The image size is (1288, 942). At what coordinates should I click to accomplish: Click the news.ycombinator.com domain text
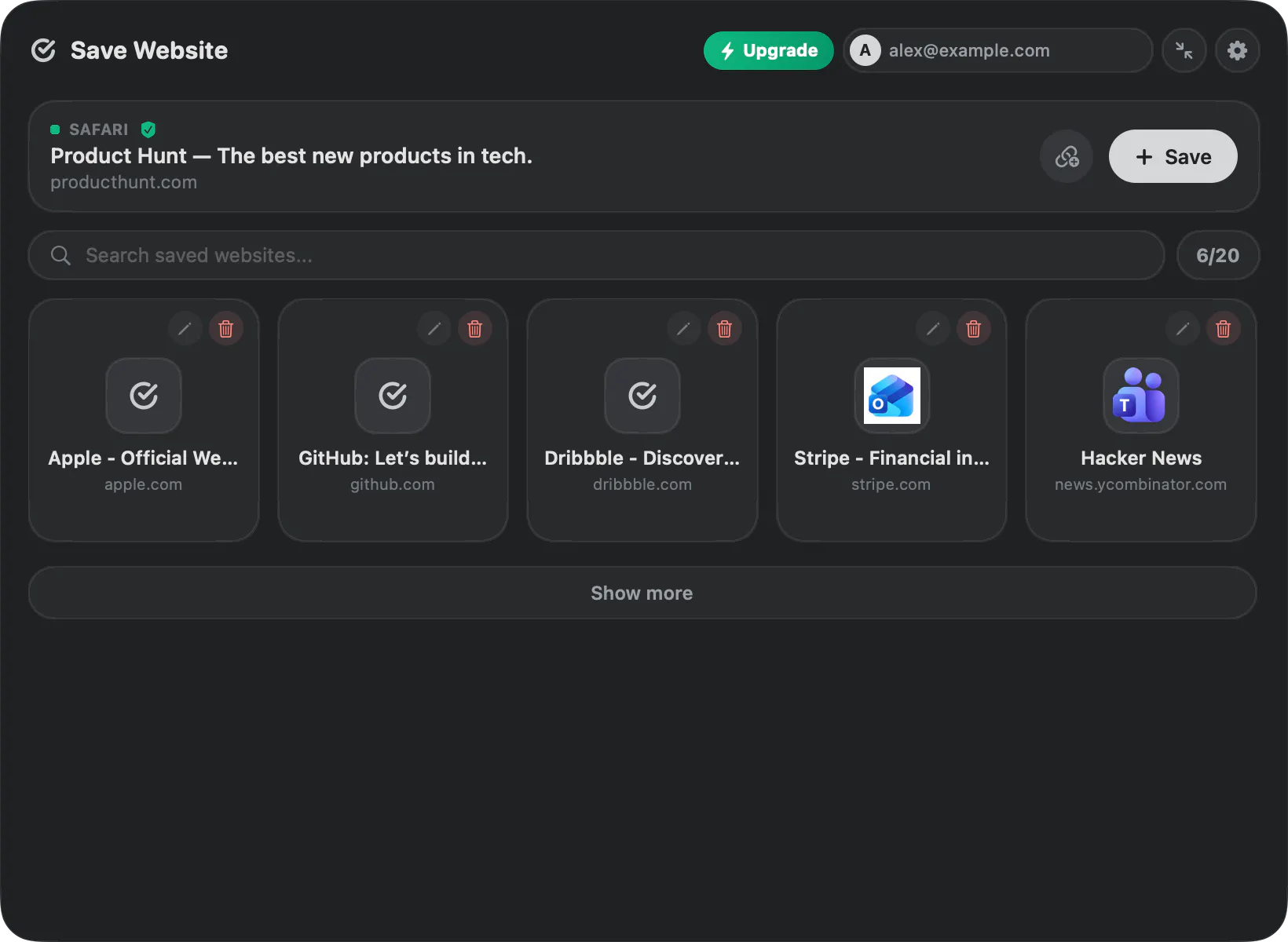tap(1141, 484)
